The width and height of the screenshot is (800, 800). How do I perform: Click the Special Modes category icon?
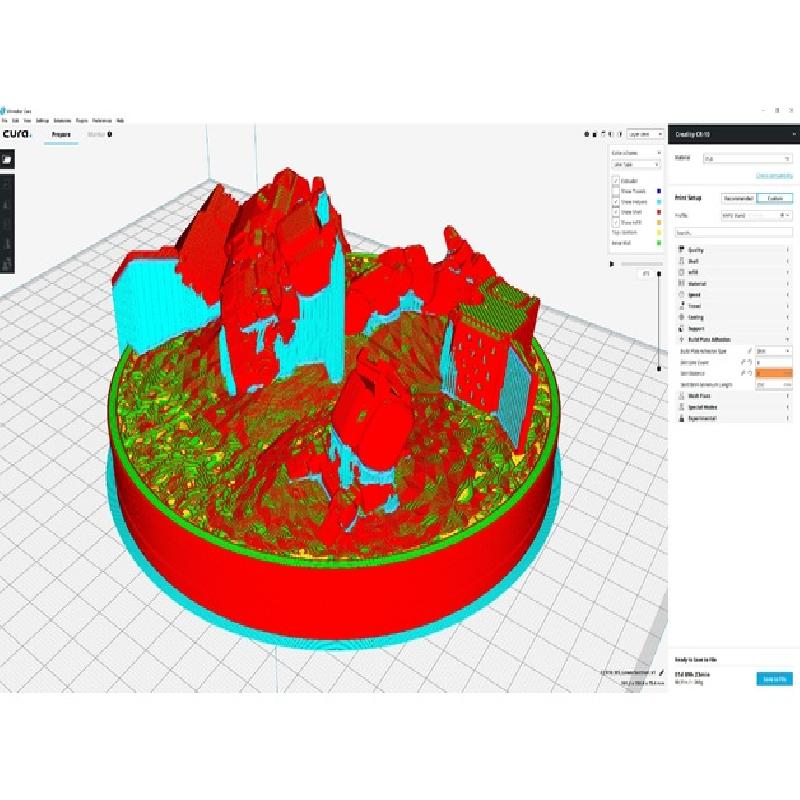[681, 407]
